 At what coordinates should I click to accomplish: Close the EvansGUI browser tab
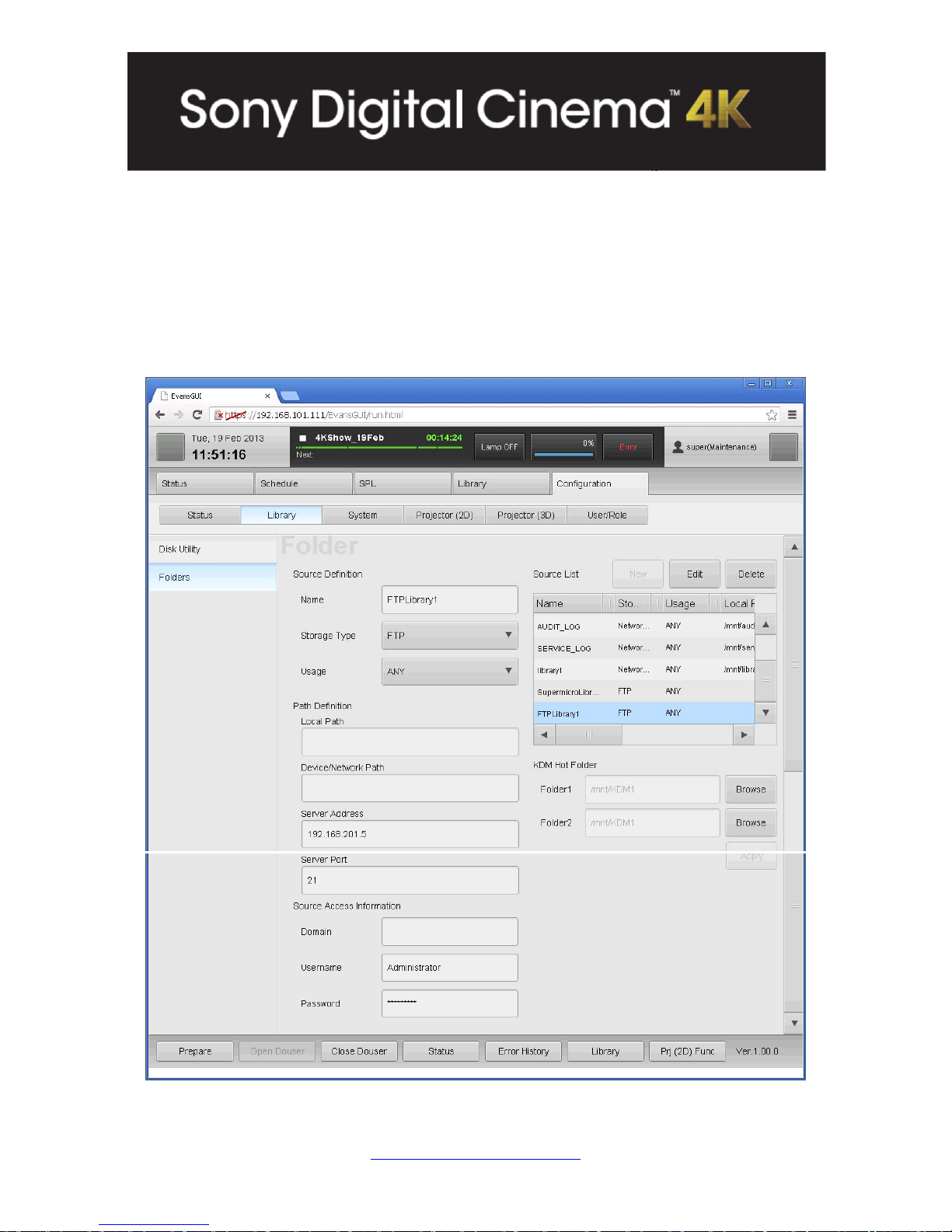(x=267, y=396)
